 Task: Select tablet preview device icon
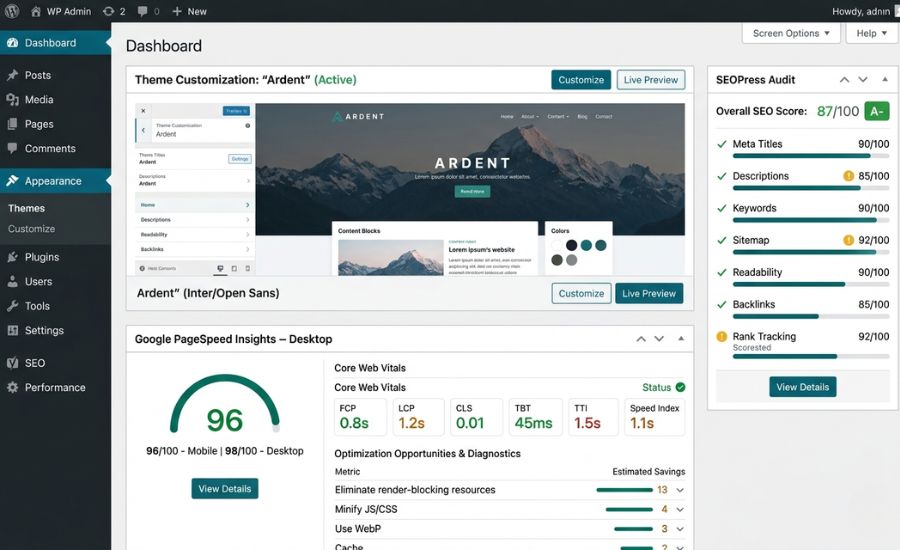click(x=234, y=268)
